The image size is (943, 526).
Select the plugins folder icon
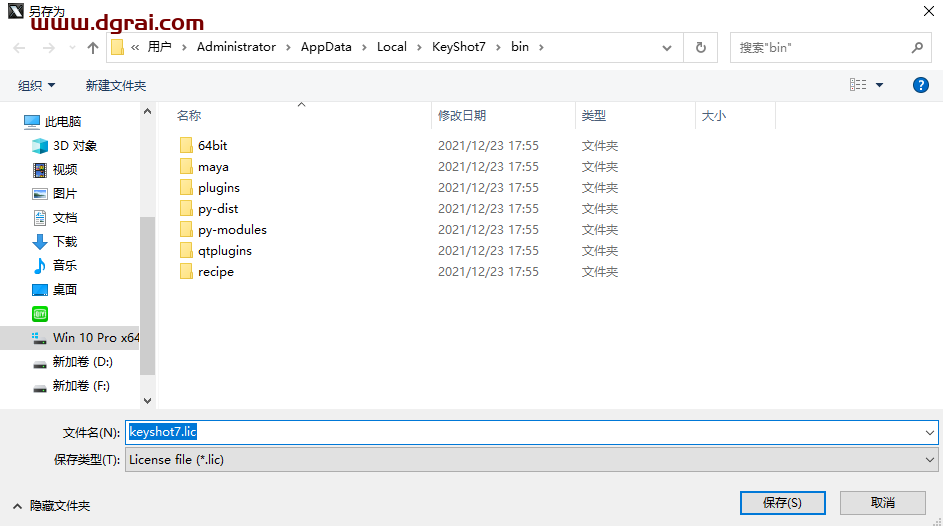coord(186,187)
